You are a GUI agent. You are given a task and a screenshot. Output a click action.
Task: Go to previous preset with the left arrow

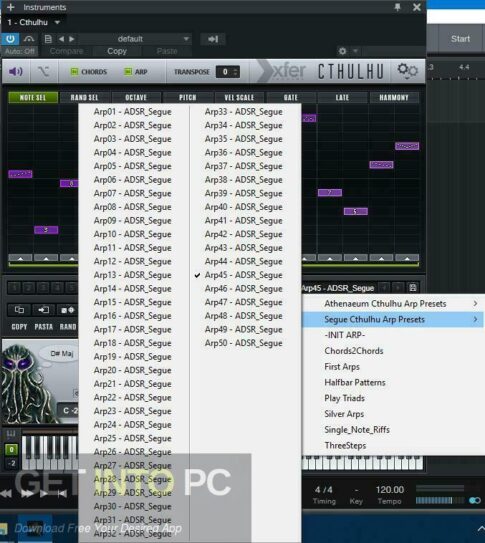coord(61,39)
